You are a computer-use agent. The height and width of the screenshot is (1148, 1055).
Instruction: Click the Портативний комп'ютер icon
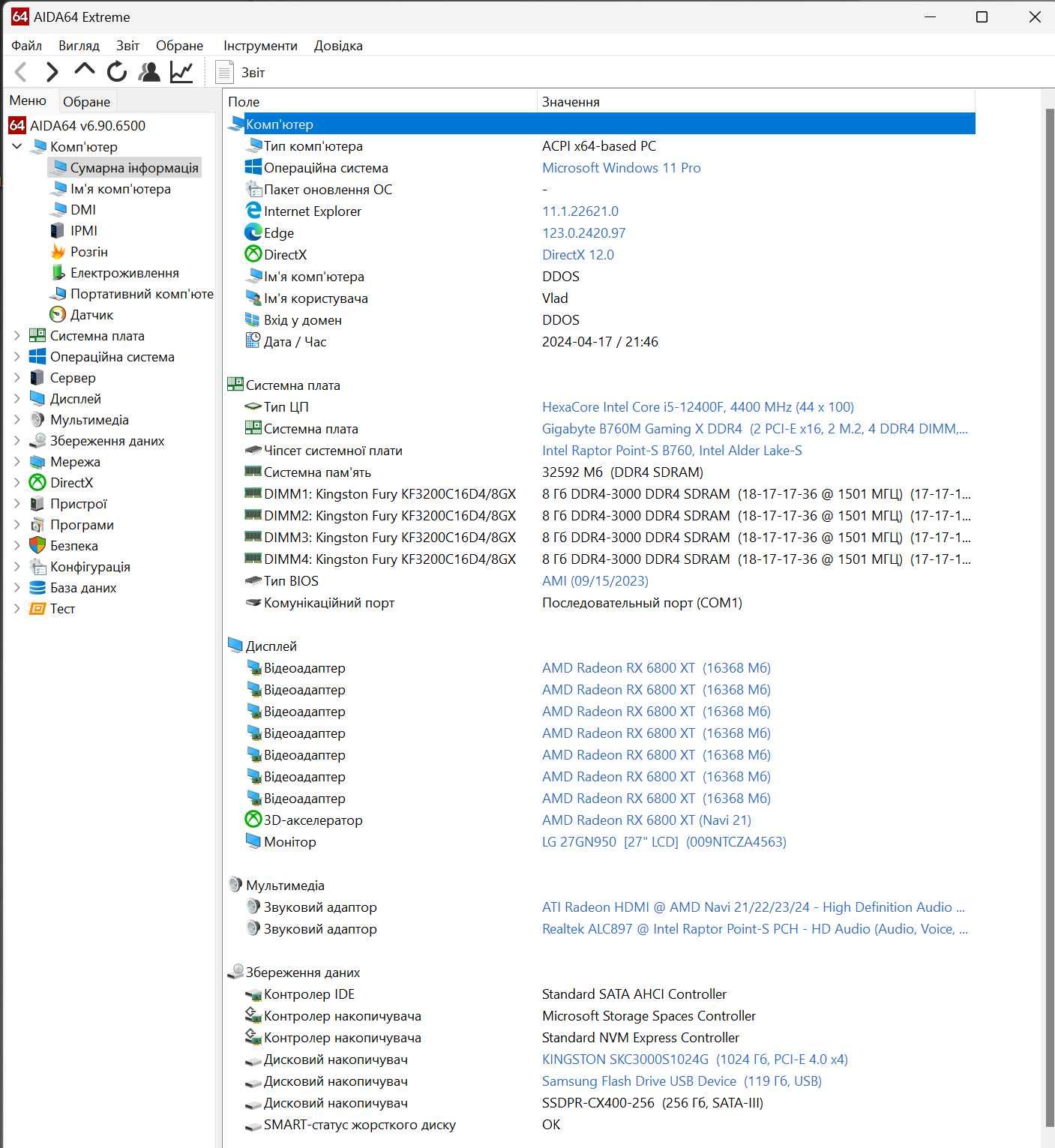pos(58,293)
